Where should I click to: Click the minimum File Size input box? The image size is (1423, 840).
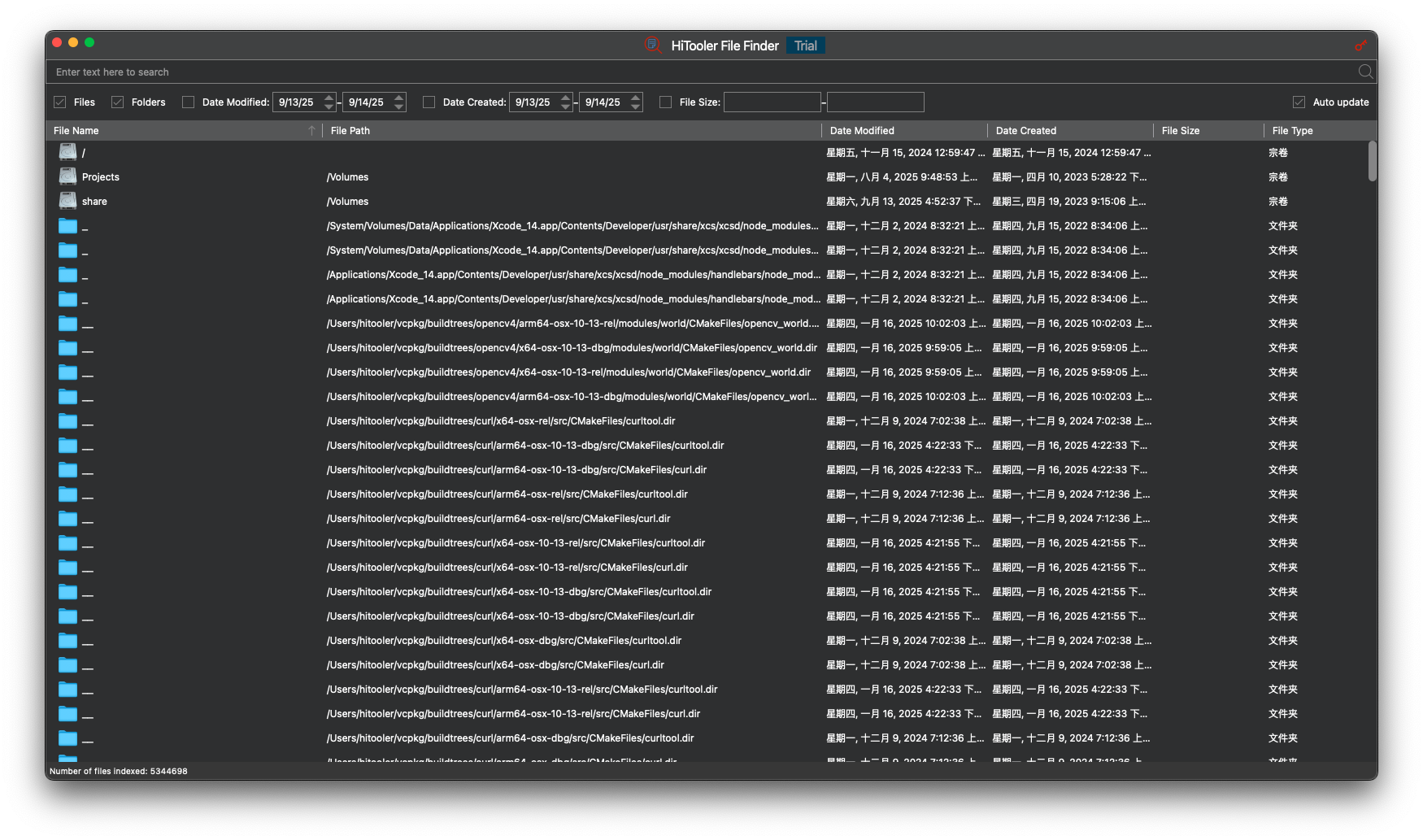(x=772, y=102)
